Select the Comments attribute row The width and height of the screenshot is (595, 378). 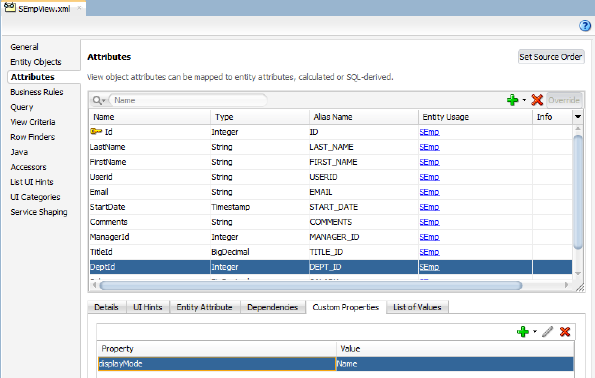click(331, 222)
